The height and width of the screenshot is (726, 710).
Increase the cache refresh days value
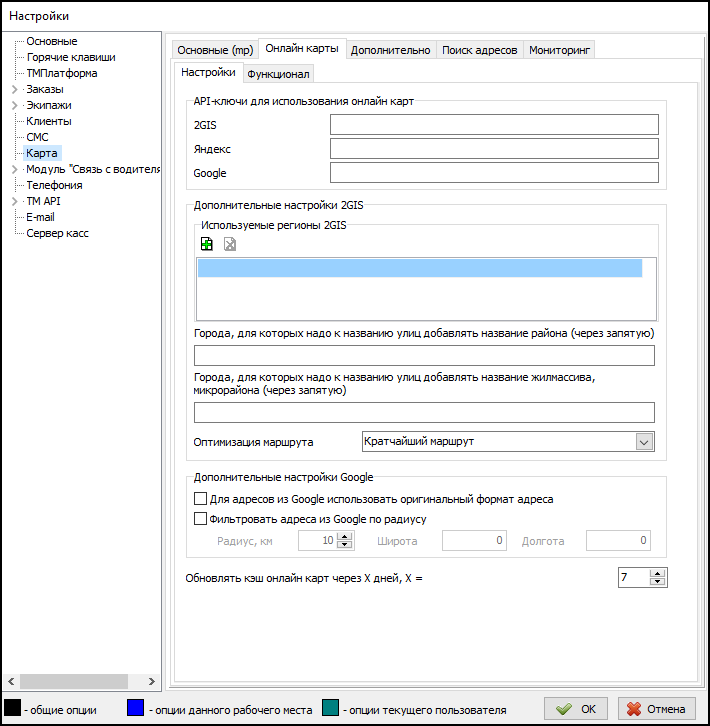(x=657, y=573)
